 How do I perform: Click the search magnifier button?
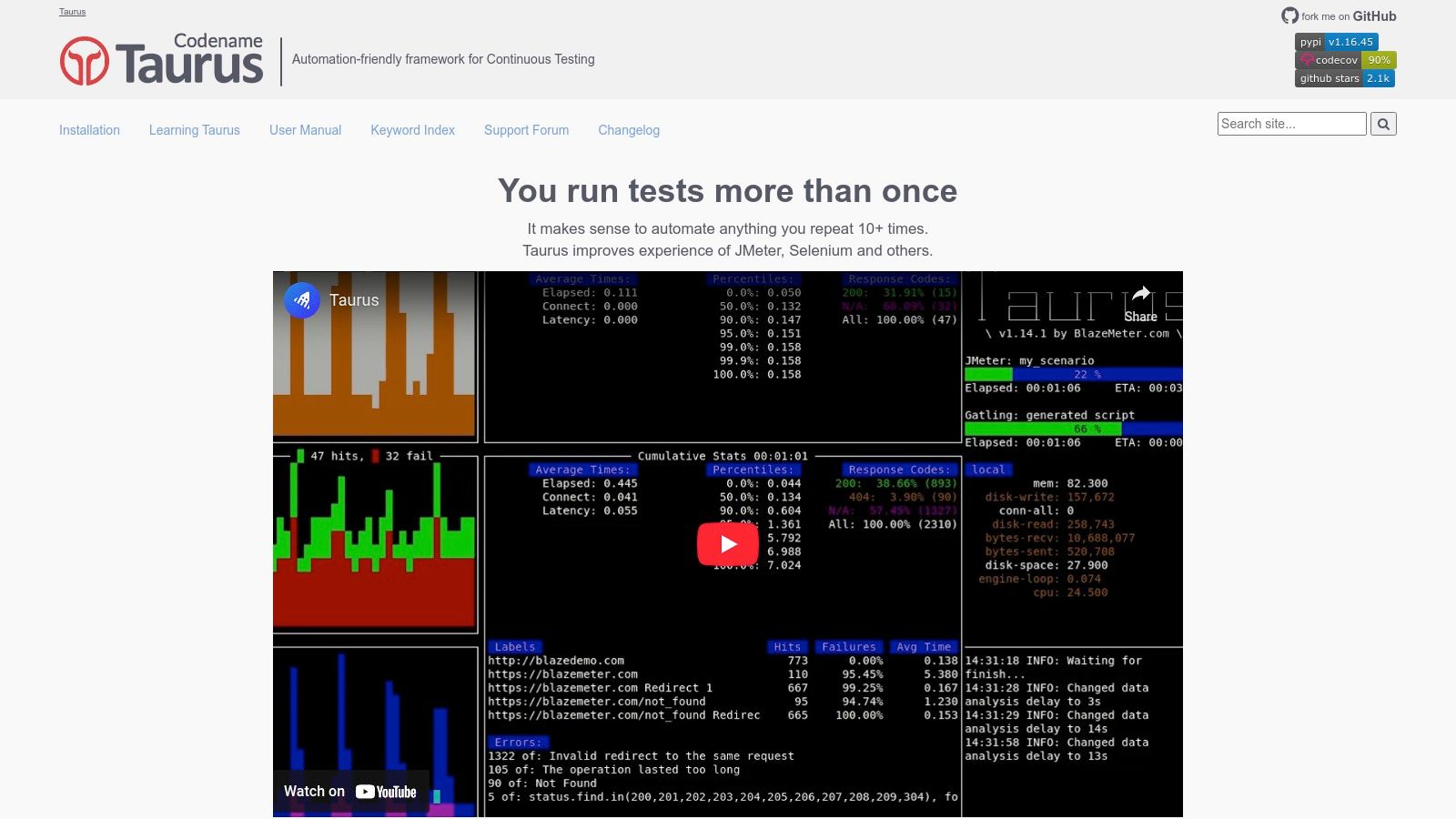1383,124
